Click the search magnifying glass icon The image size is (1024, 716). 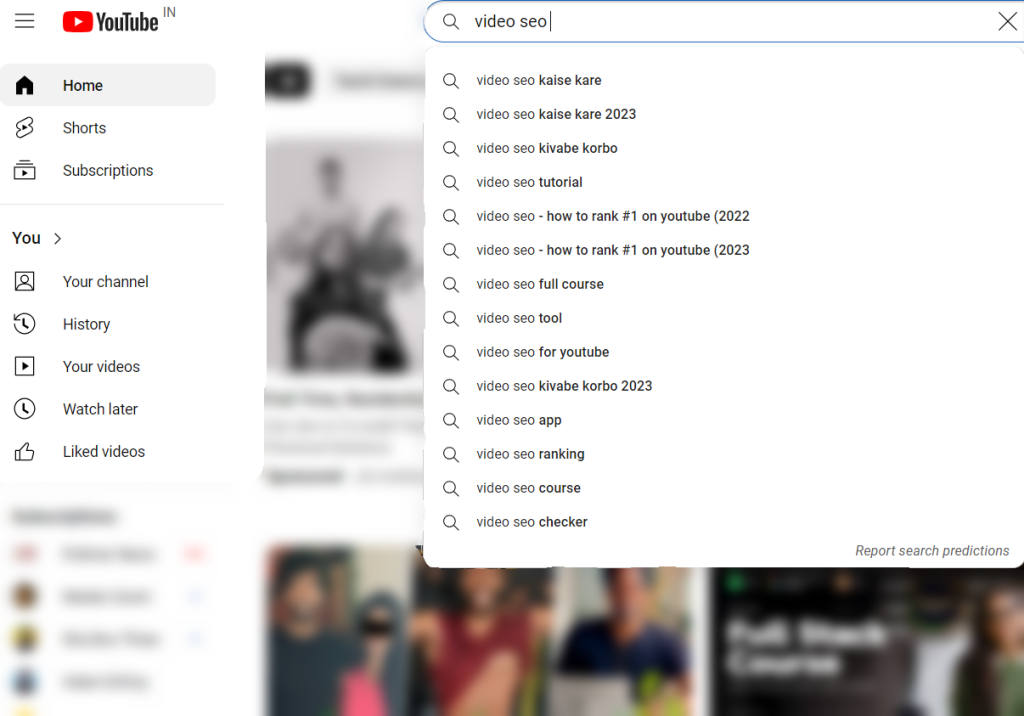(x=450, y=21)
